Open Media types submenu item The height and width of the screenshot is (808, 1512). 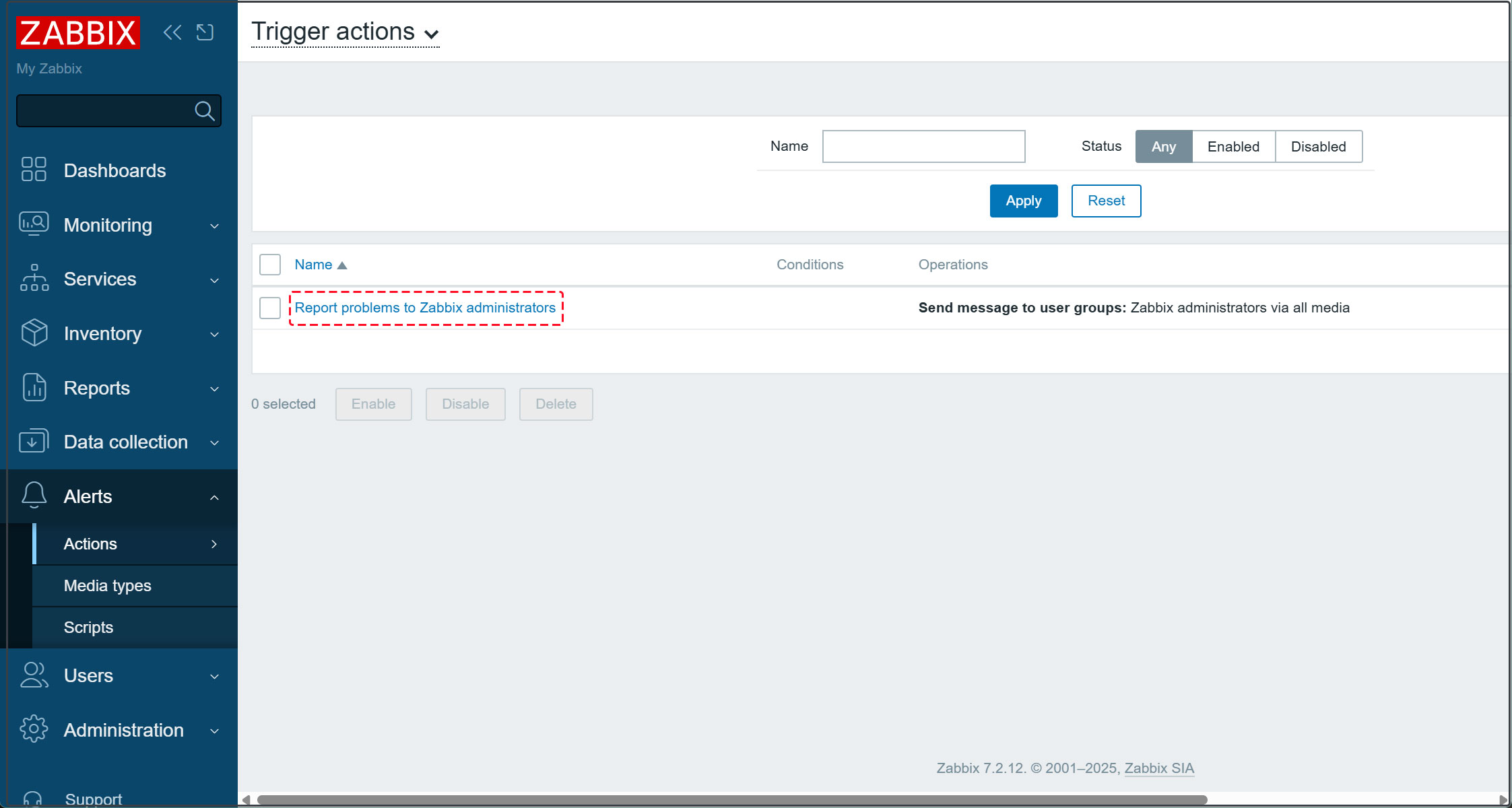(x=108, y=585)
